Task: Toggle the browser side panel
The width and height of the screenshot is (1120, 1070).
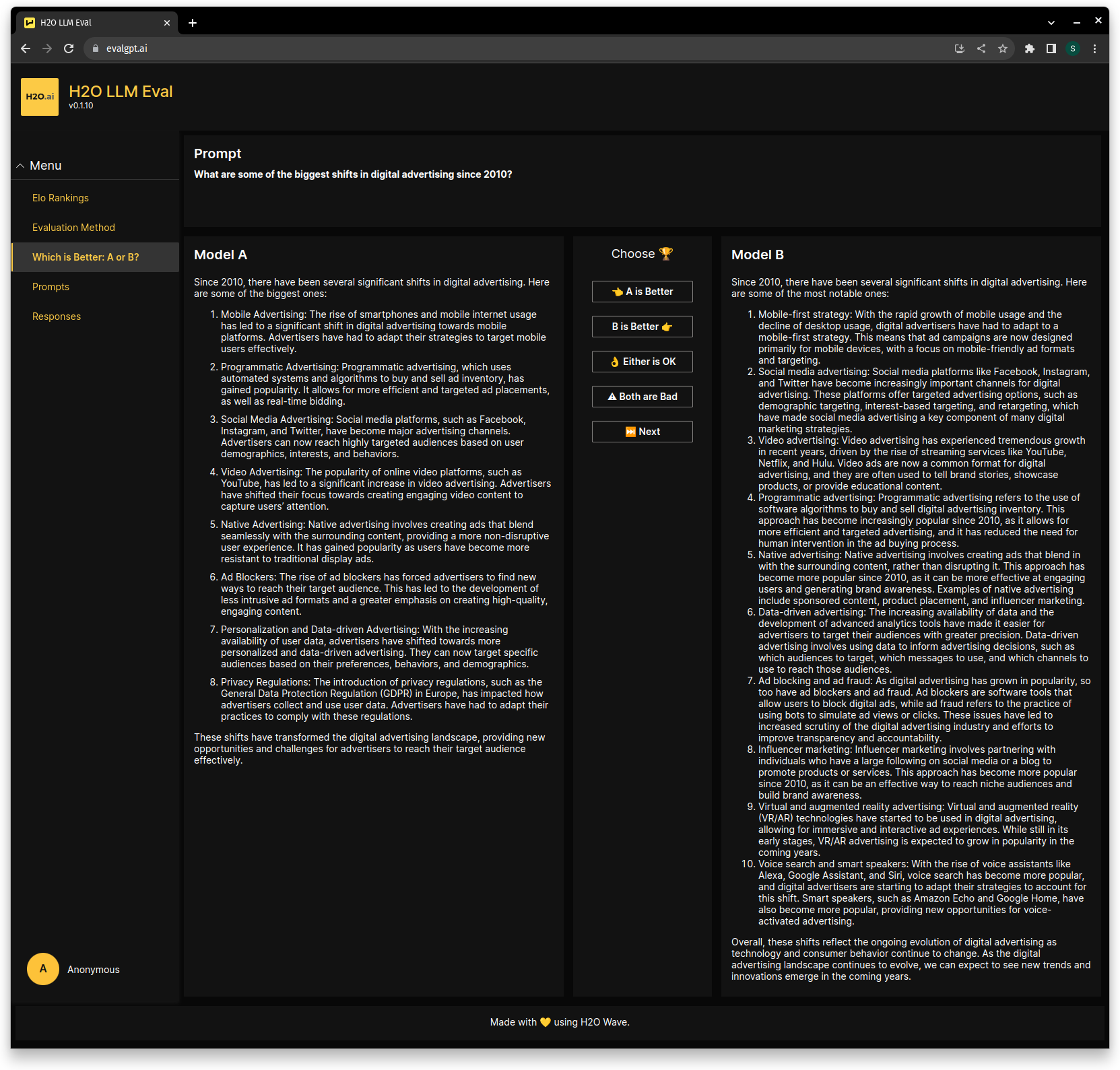Action: pos(1051,48)
